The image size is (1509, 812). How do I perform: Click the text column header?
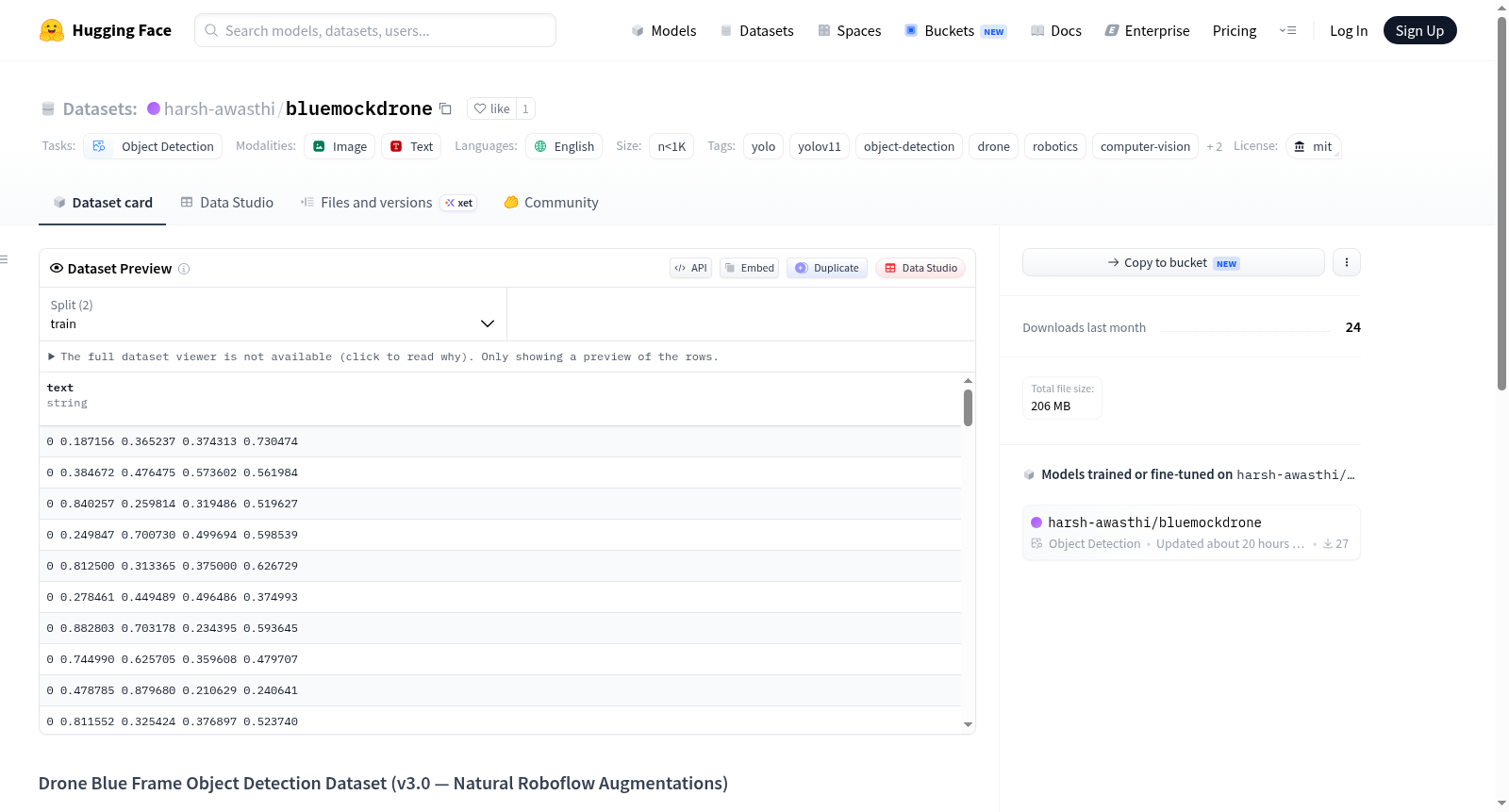[500, 399]
